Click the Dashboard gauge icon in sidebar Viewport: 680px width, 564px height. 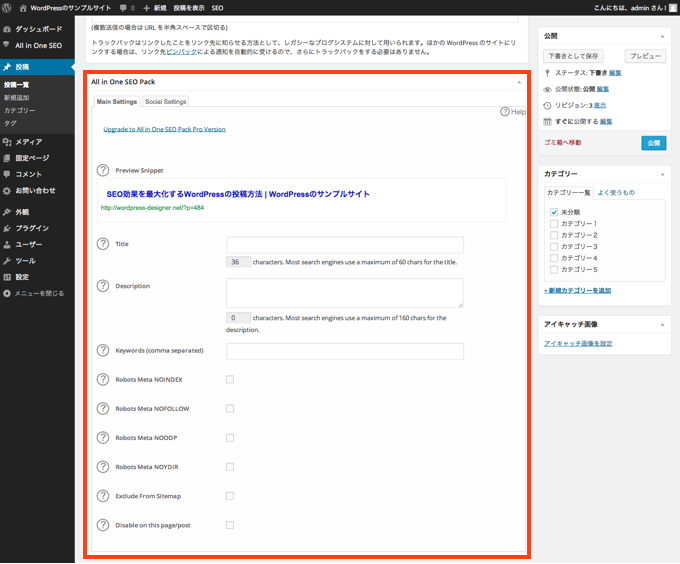7,29
